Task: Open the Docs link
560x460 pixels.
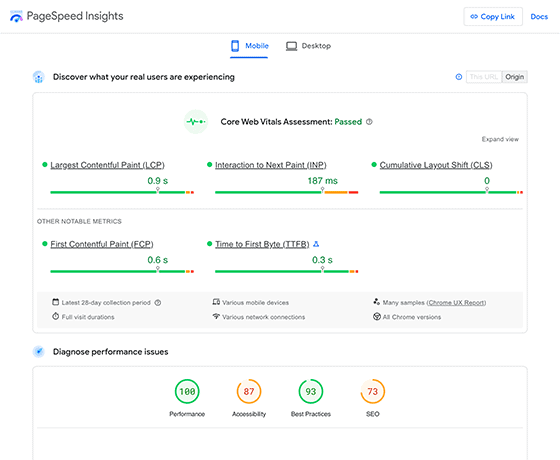Action: tap(539, 17)
